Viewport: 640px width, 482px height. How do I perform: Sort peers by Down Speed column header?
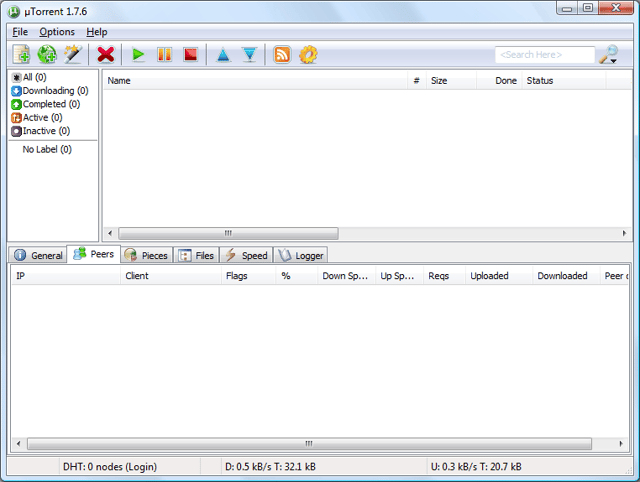pos(347,276)
